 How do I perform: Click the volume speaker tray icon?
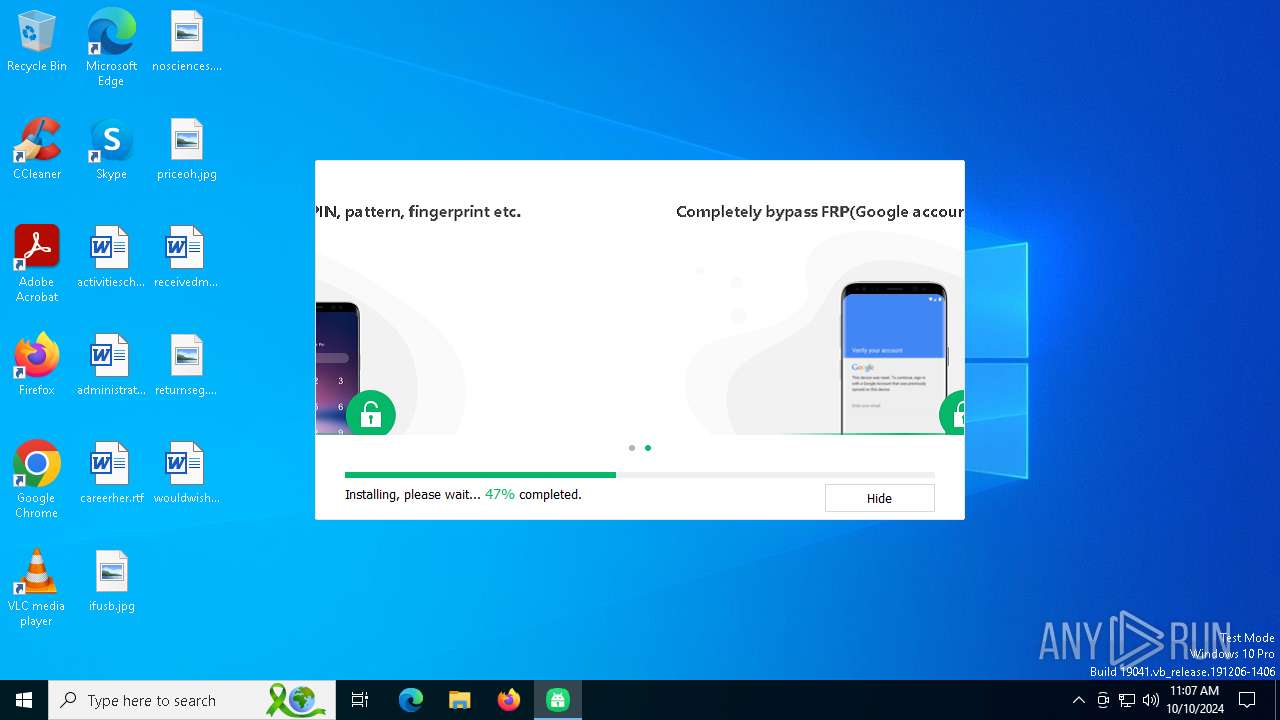click(1151, 700)
